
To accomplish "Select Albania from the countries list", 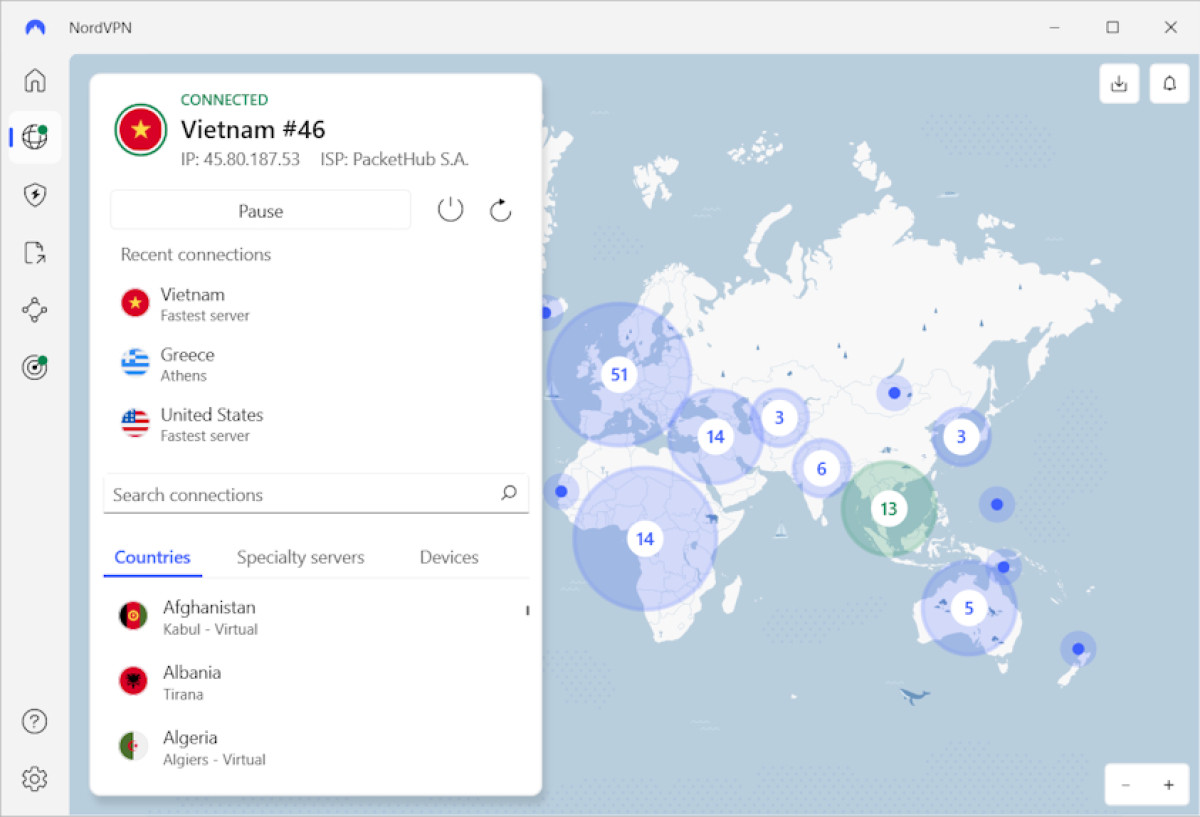I will coord(192,682).
